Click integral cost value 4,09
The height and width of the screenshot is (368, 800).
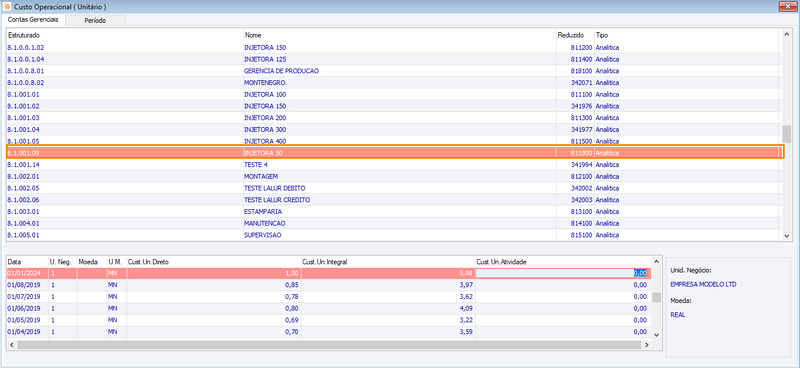(466, 308)
